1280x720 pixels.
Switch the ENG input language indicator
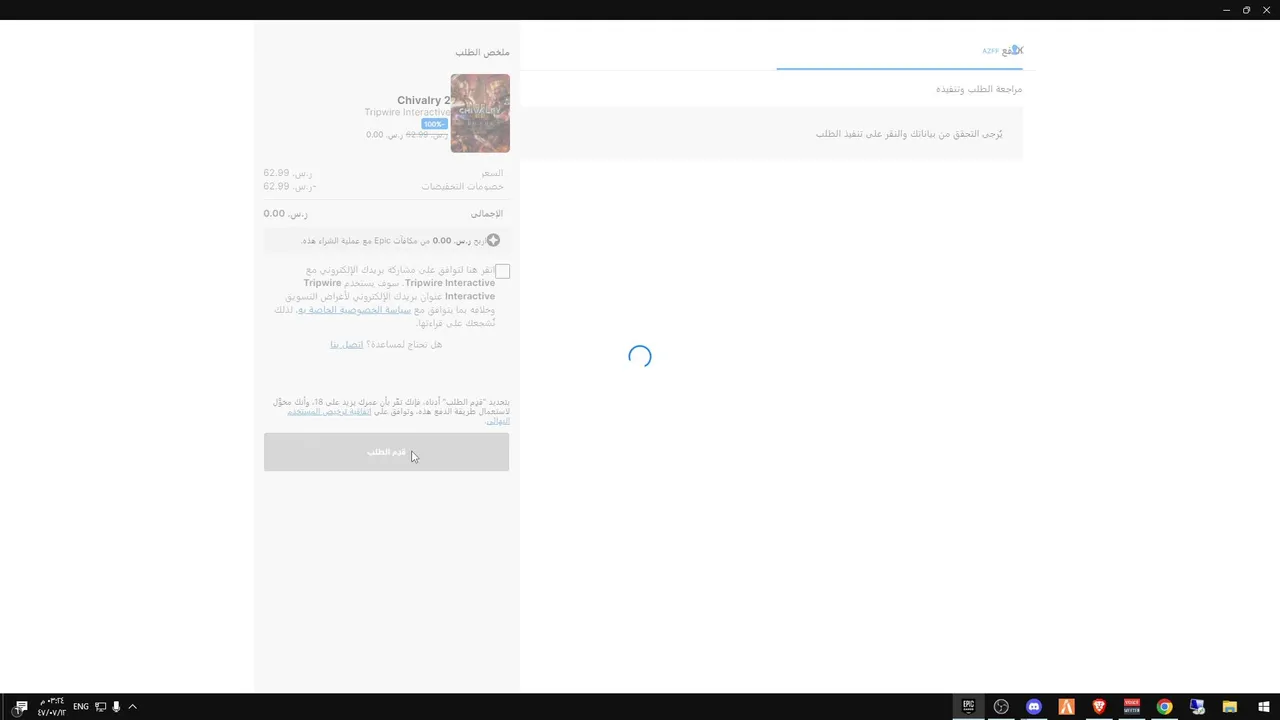coord(81,707)
